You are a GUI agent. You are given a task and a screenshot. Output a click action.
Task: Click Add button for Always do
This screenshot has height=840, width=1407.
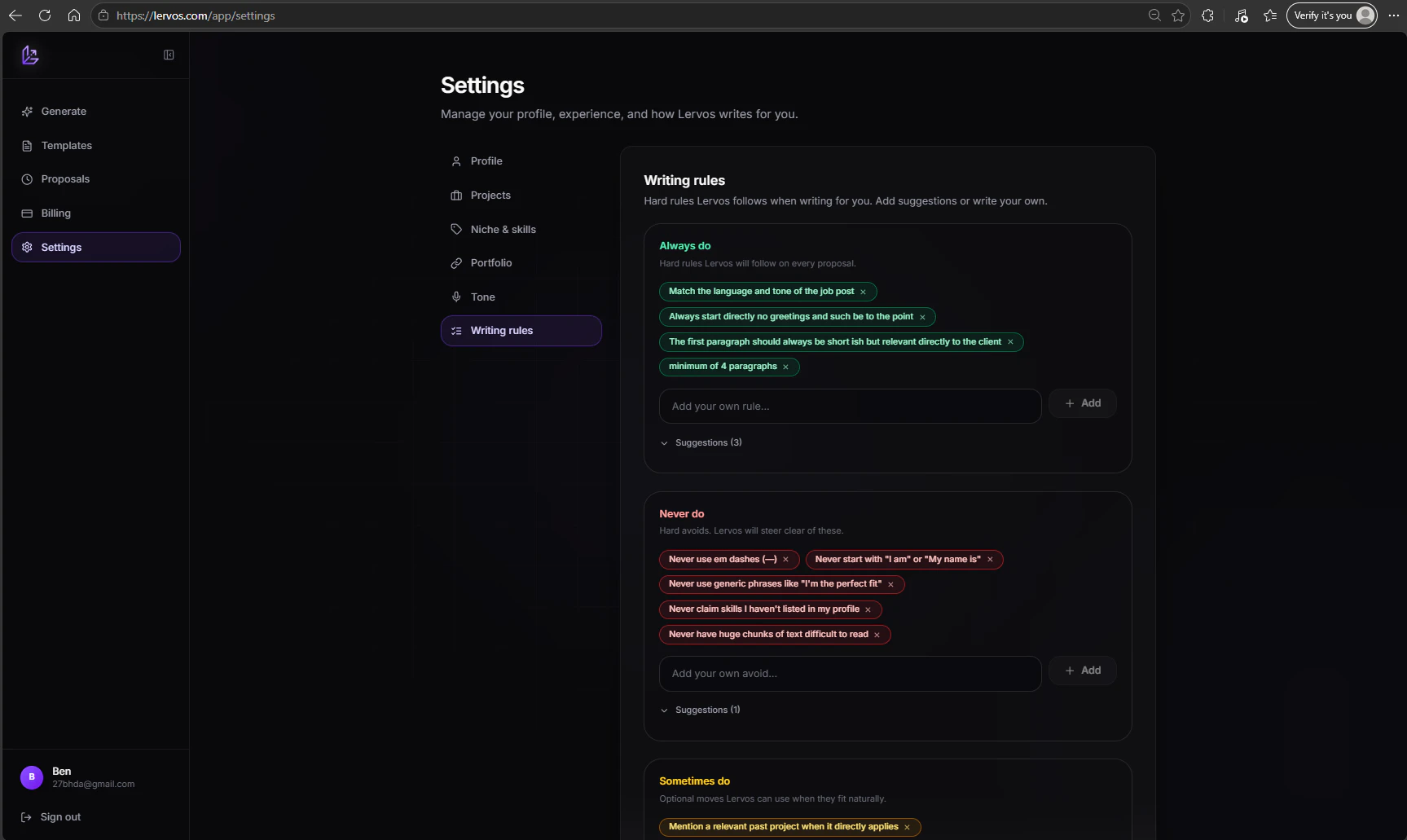[1082, 403]
